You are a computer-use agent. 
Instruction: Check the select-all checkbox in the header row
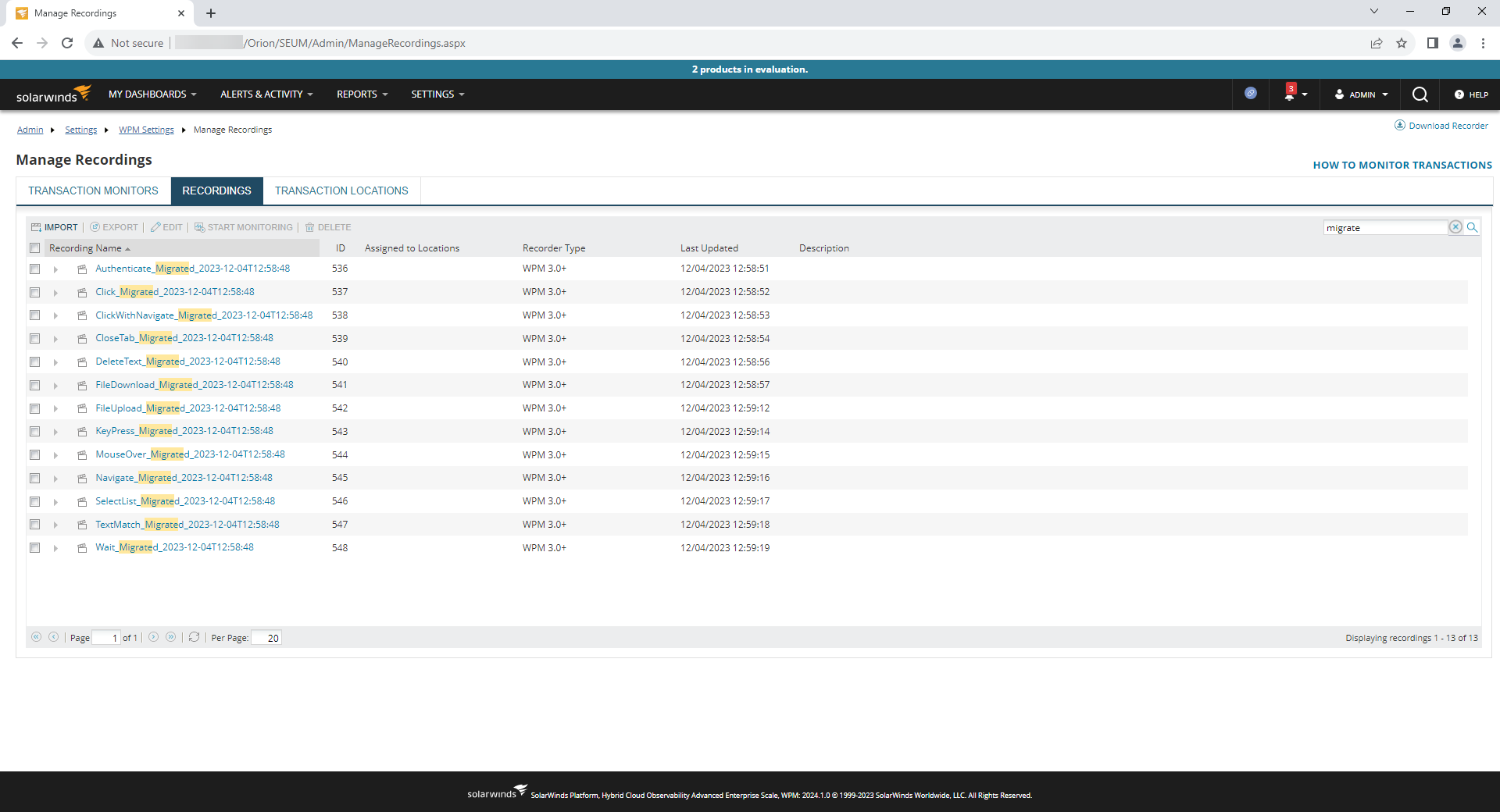[x=34, y=248]
